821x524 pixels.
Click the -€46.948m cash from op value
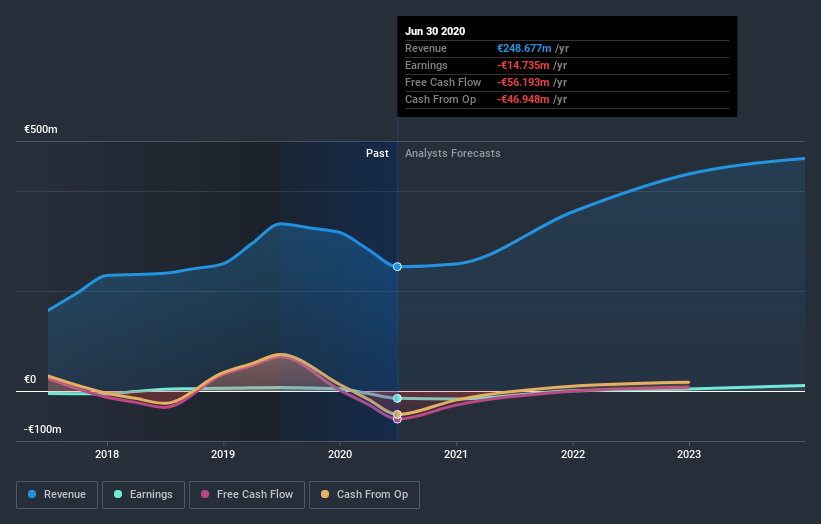coord(523,99)
